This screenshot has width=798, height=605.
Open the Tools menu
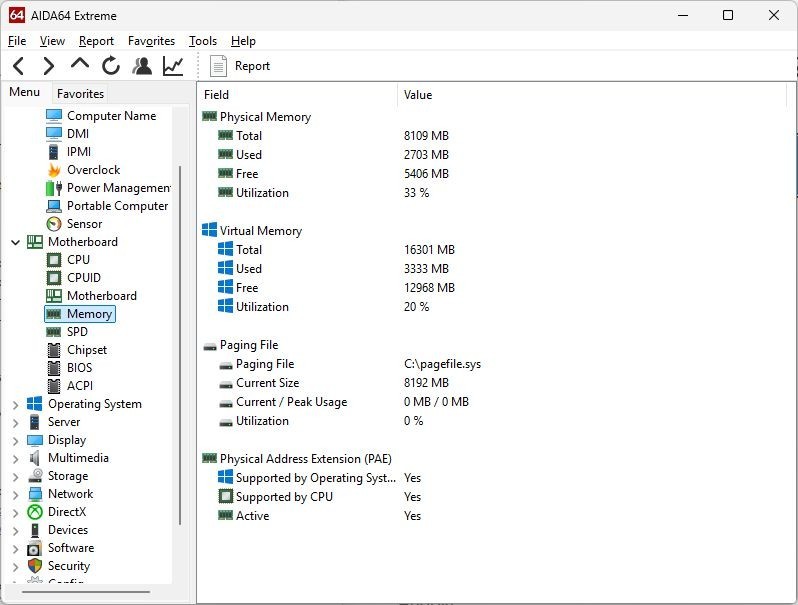[203, 41]
